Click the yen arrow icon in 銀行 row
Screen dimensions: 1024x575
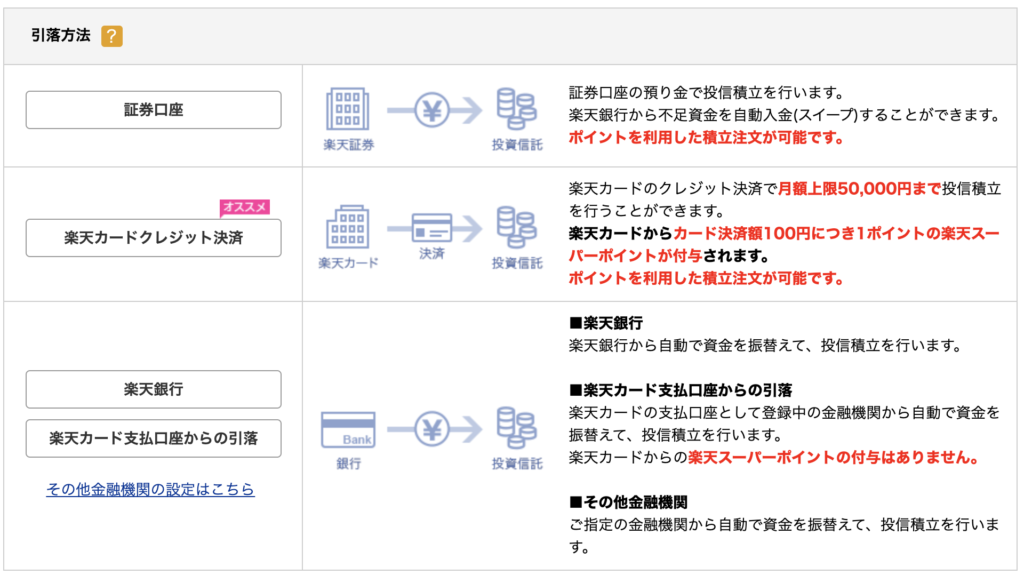434,429
